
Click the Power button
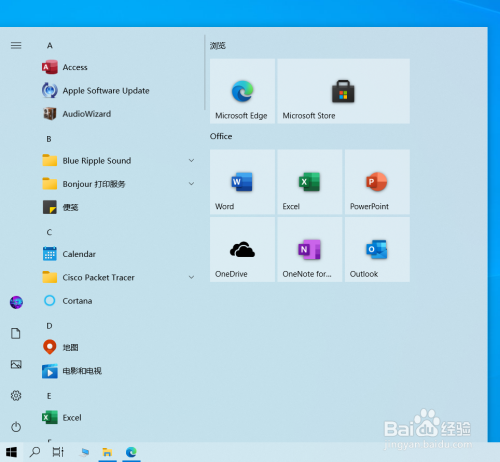coord(16,427)
